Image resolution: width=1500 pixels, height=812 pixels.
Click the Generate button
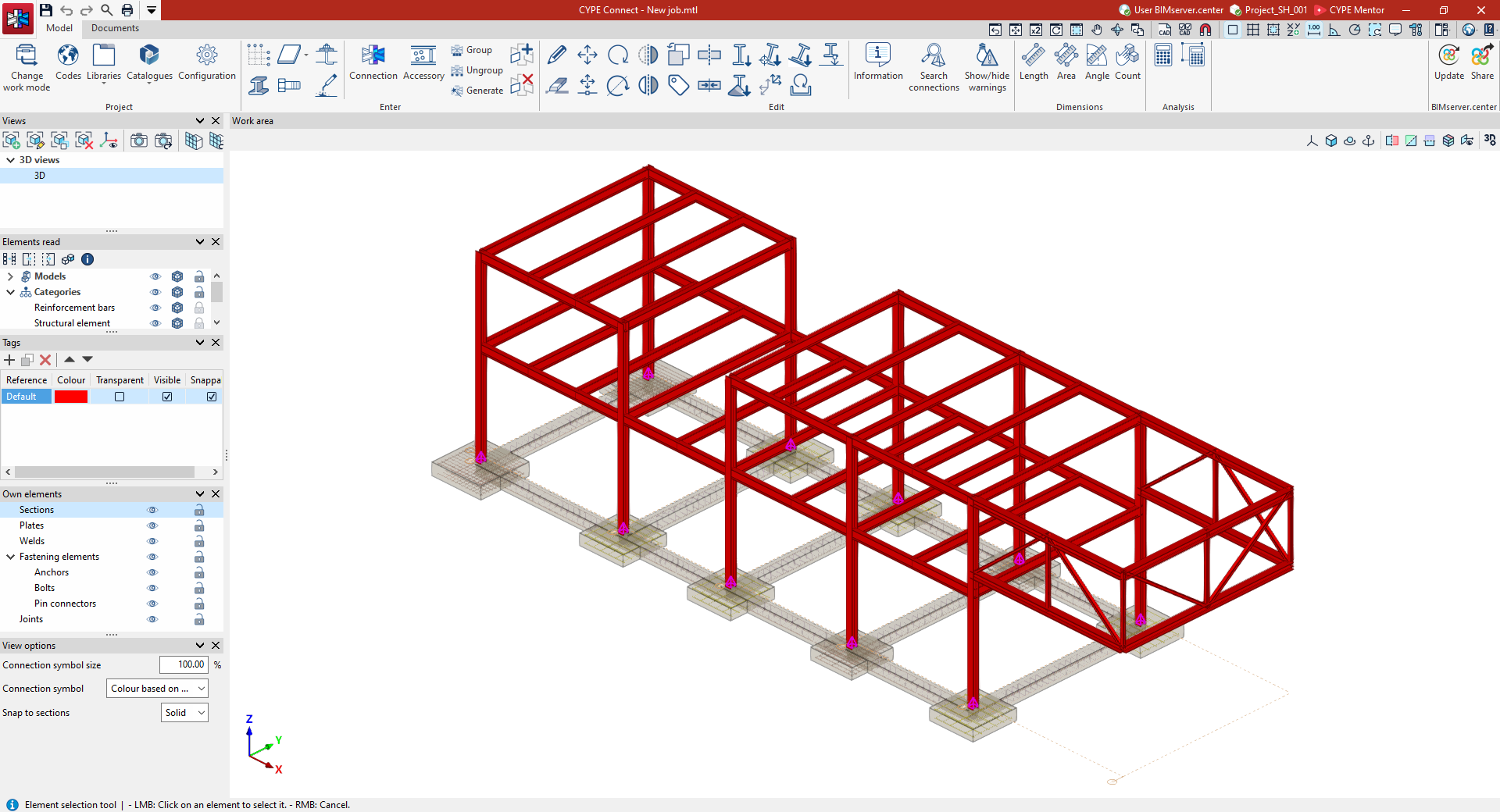[477, 91]
